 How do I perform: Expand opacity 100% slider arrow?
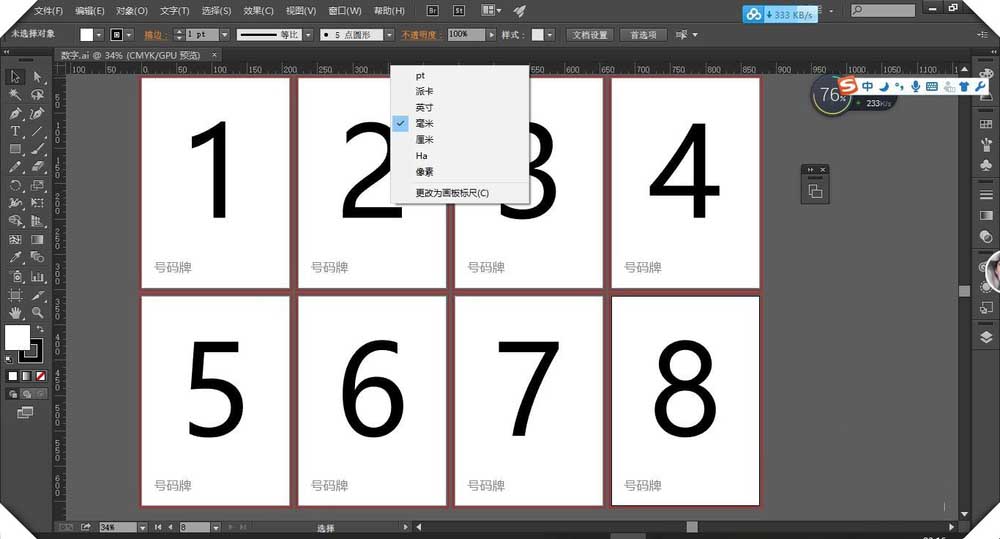491,34
